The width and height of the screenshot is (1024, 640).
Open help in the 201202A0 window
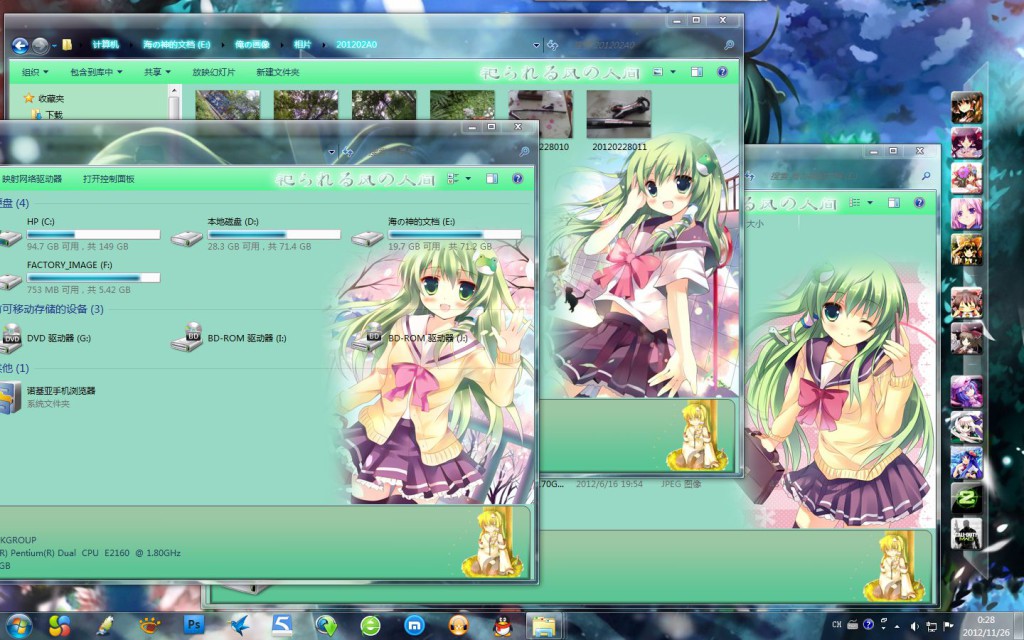click(x=722, y=72)
